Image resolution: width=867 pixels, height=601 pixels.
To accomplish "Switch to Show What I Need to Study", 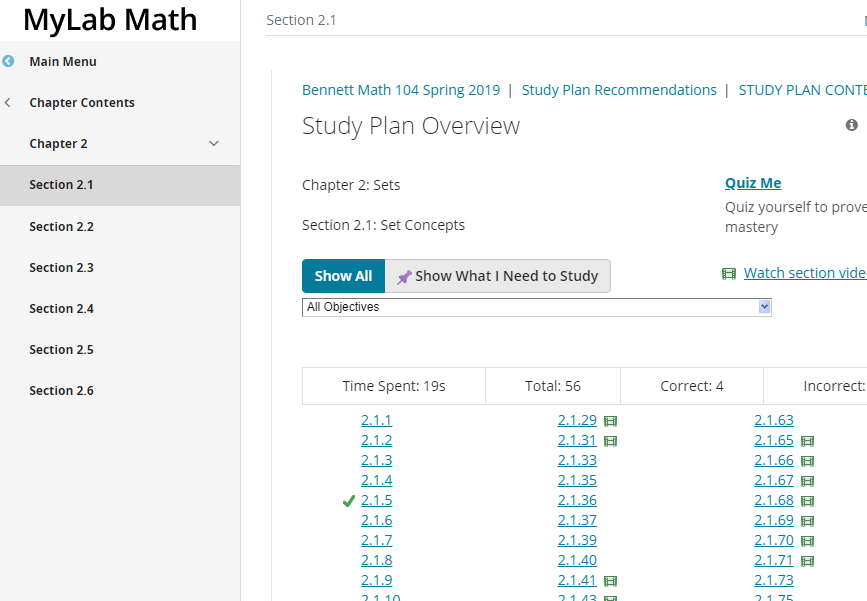I will point(498,276).
